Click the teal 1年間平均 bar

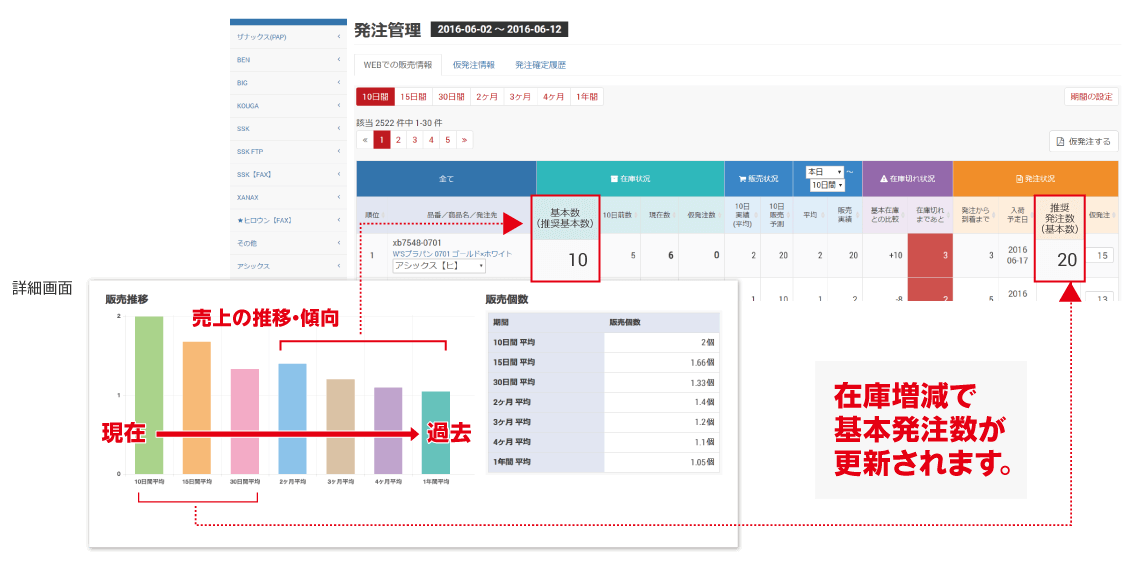pos(436,433)
